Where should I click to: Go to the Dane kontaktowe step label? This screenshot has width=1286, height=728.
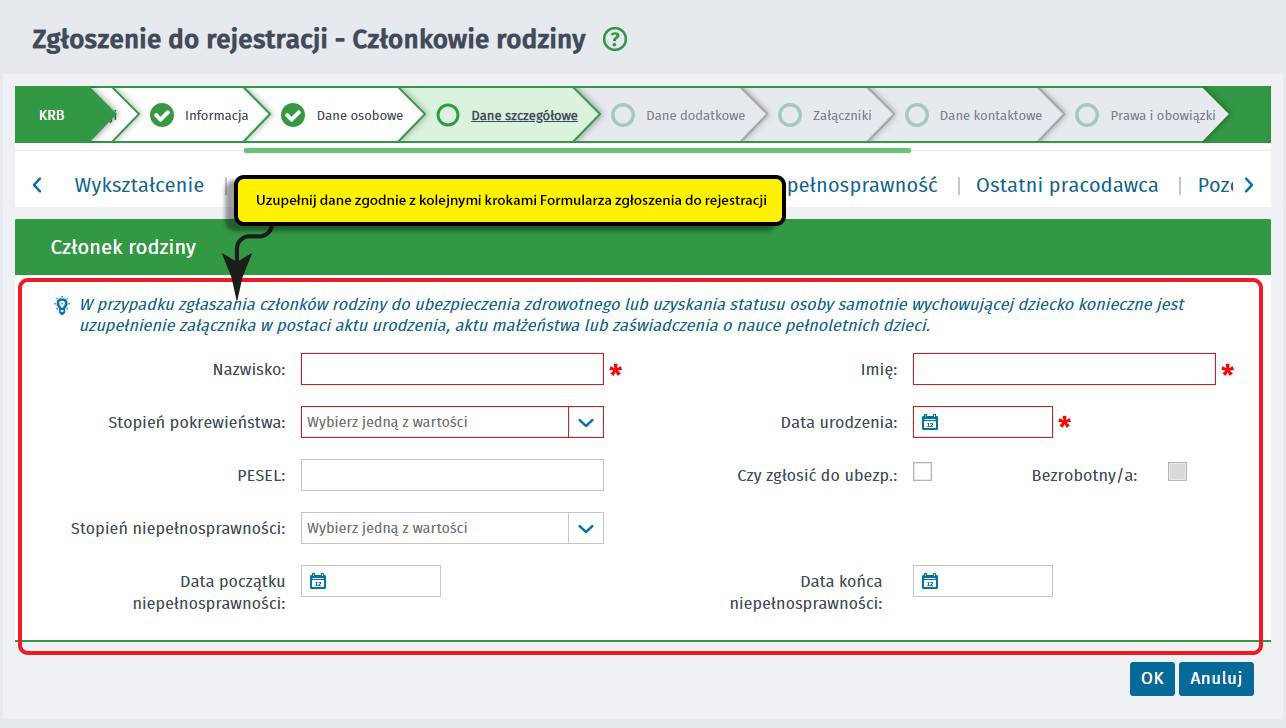point(991,115)
